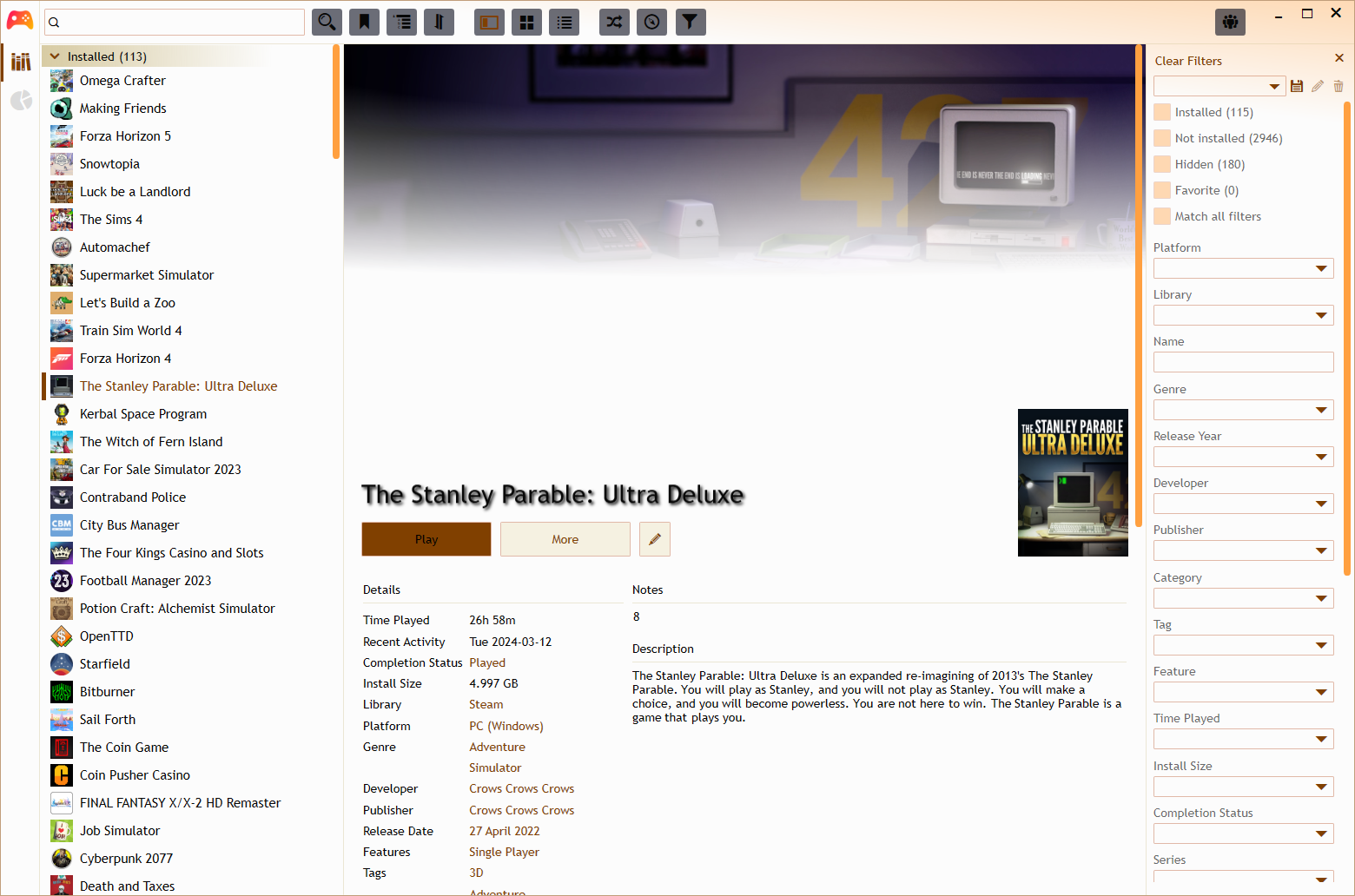Open the Library filter dropdown

pos(1243,315)
